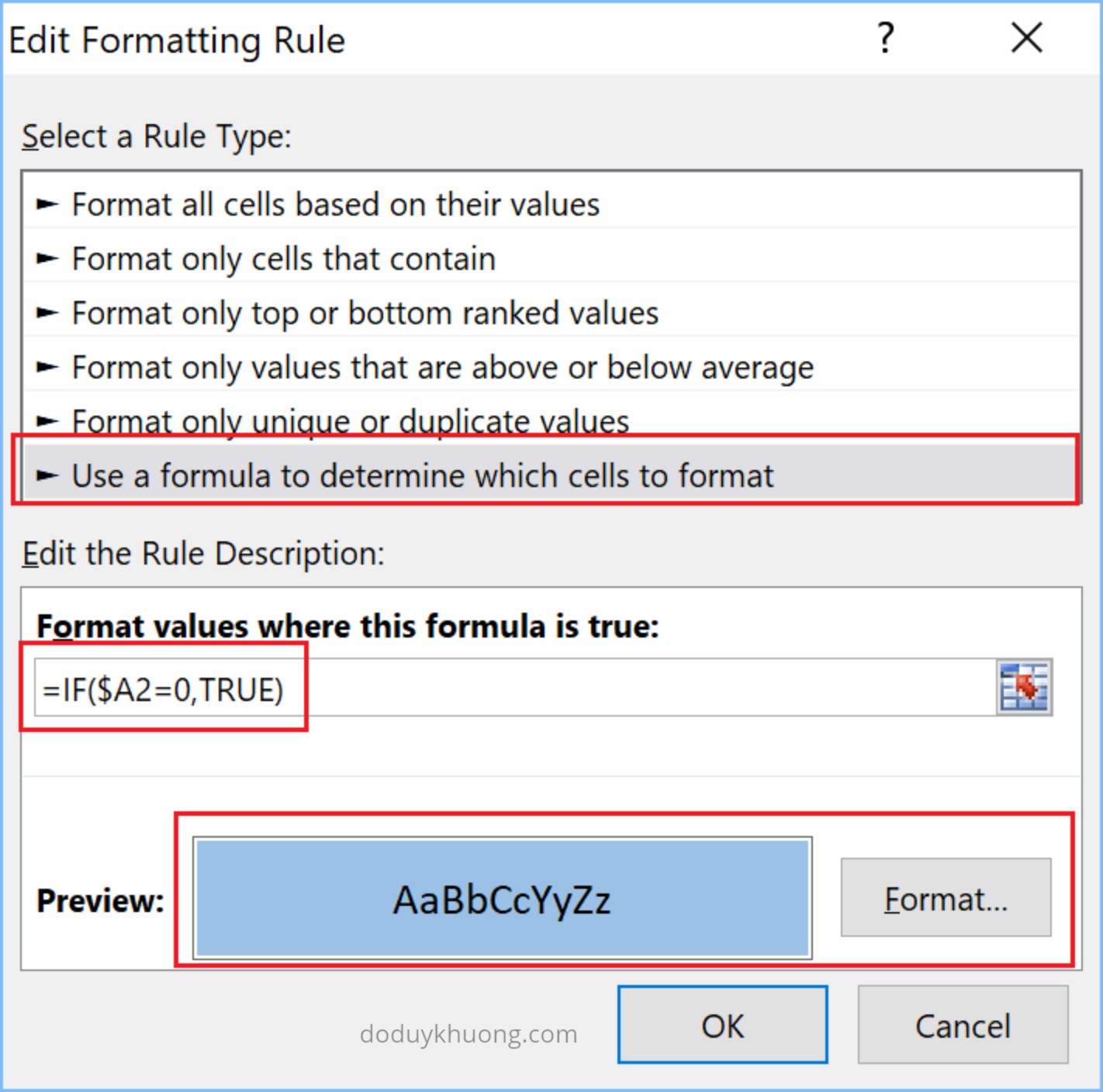Viewport: 1103px width, 1092px height.
Task: Choose 'Format only cells that contain' rule
Action: pos(283,259)
